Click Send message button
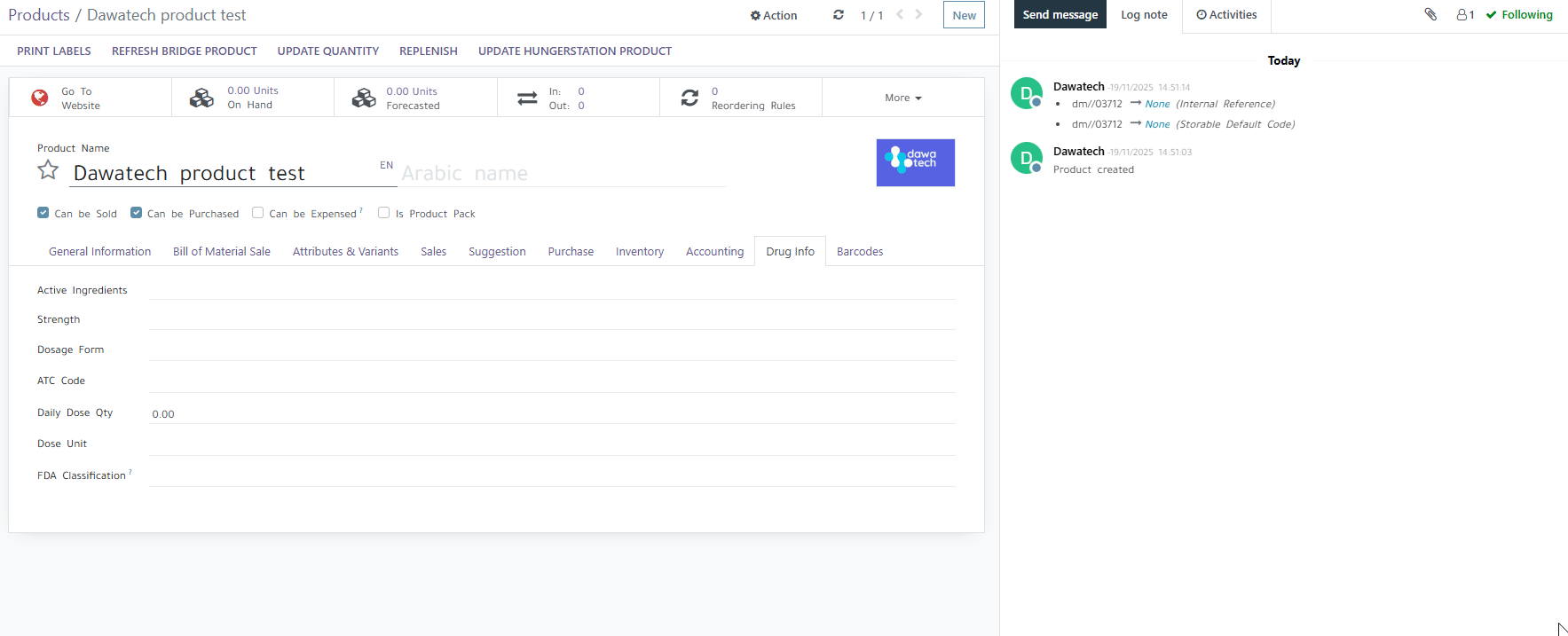 tap(1060, 14)
